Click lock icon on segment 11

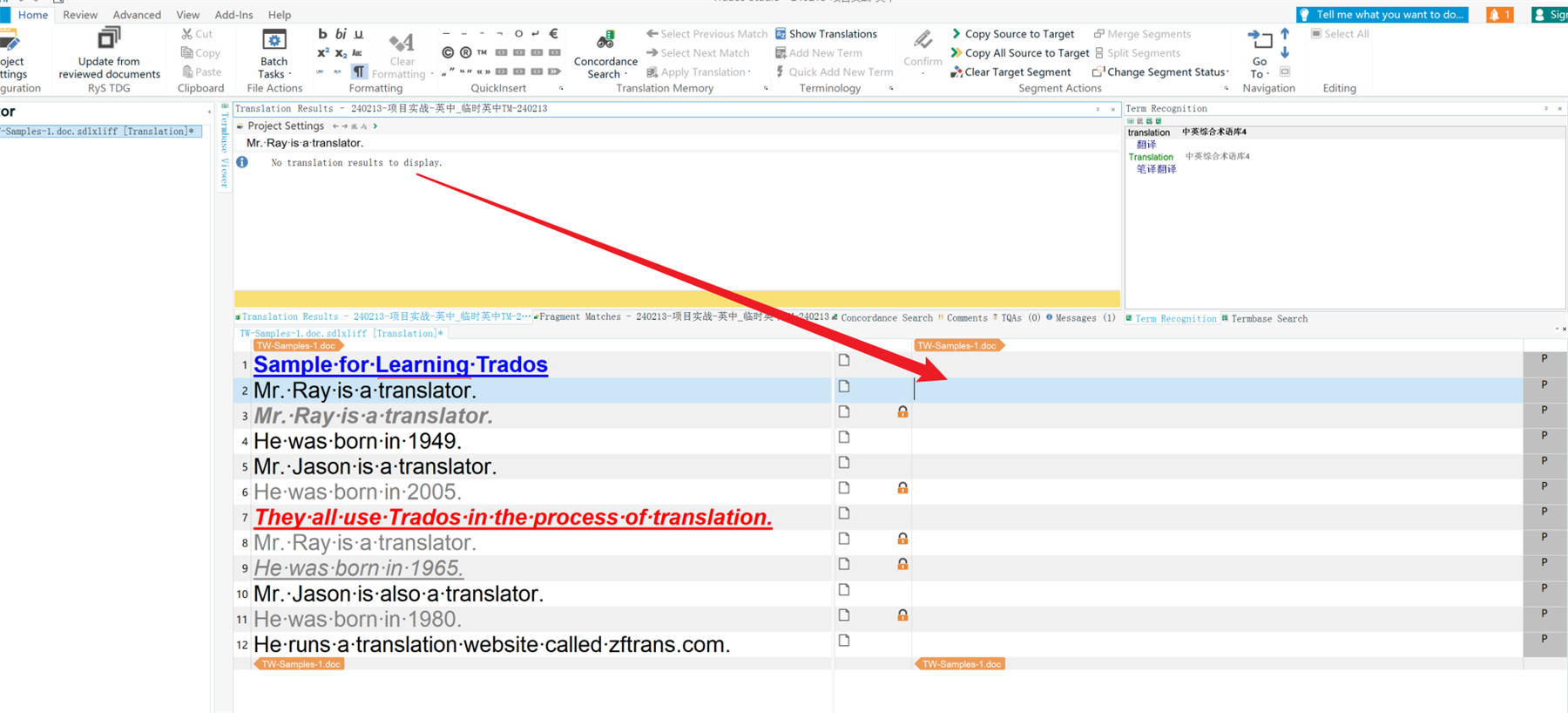(x=902, y=615)
